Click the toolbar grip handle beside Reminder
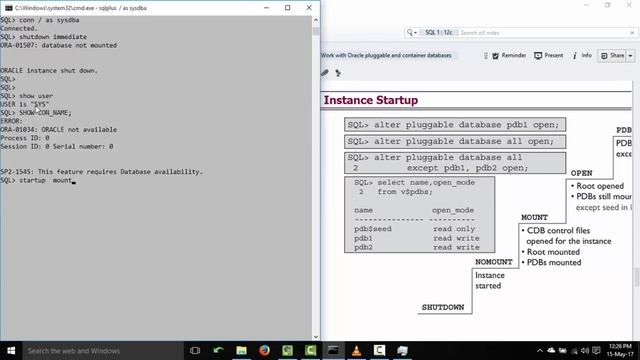 pyautogui.click(x=485, y=56)
